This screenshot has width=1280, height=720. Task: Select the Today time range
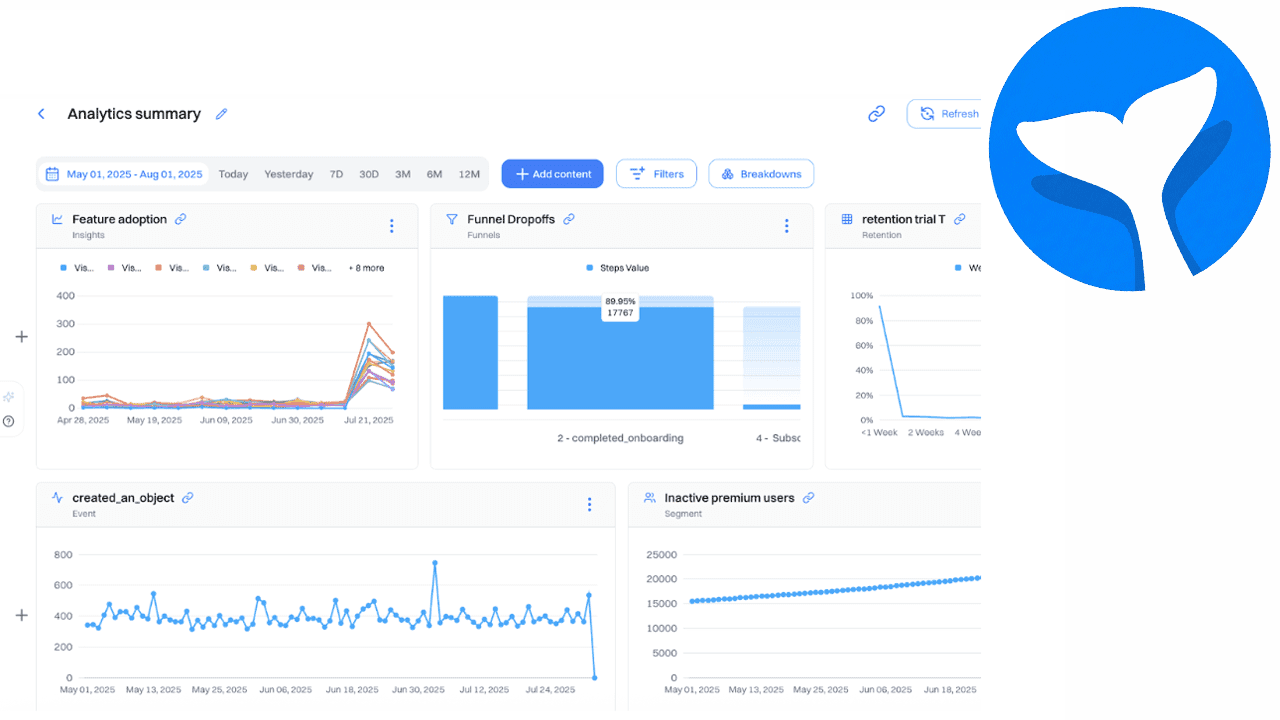pyautogui.click(x=233, y=173)
